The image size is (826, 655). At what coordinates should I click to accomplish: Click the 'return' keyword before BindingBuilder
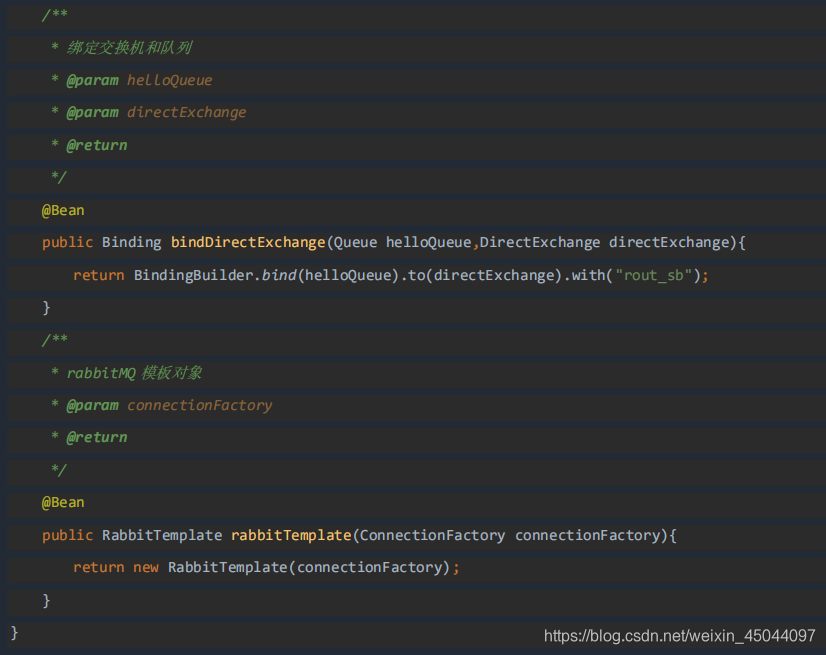99,275
